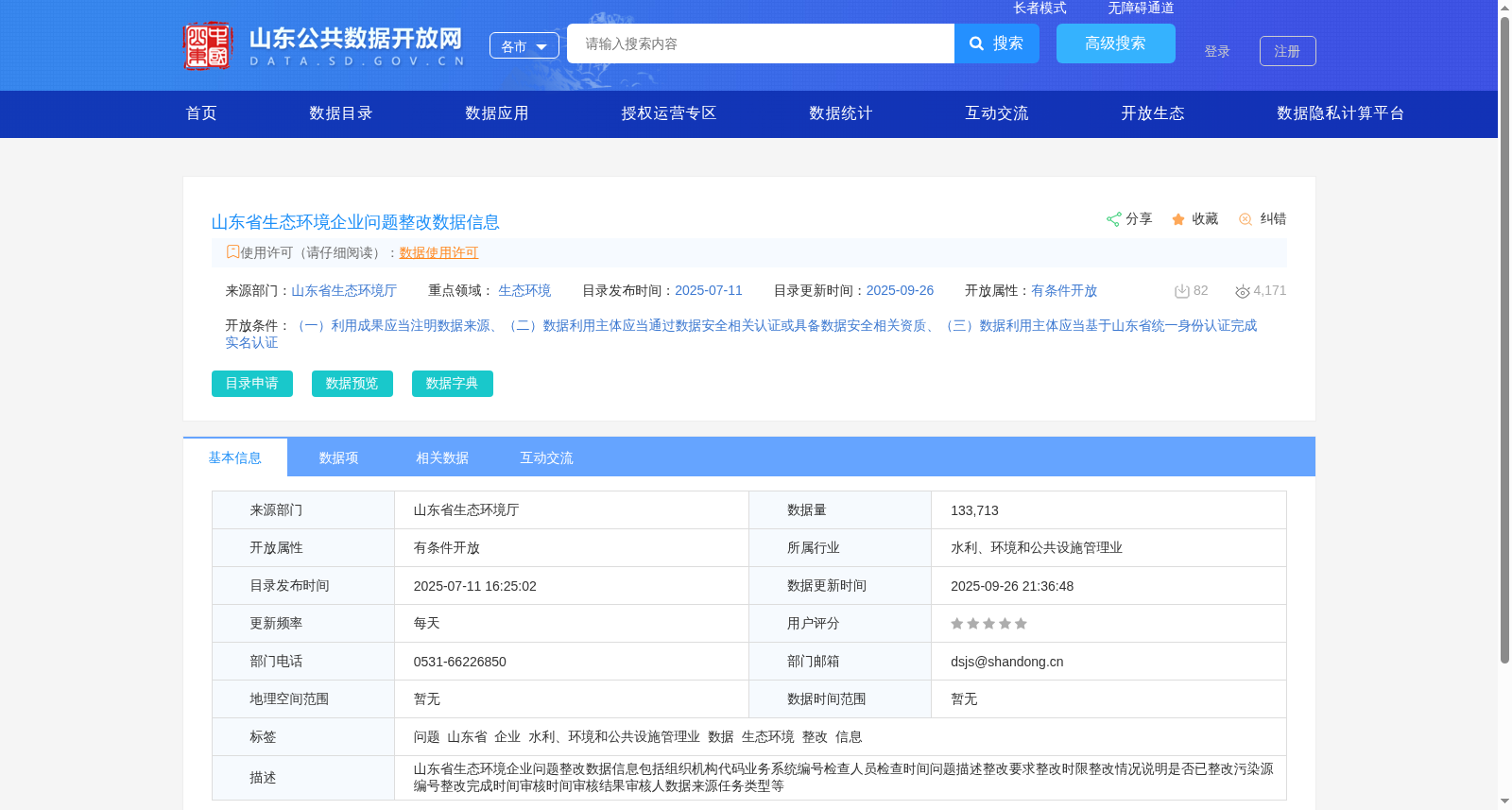The width and height of the screenshot is (1512, 810).
Task: Click the star favorite (收藏) icon
Action: 1178,219
